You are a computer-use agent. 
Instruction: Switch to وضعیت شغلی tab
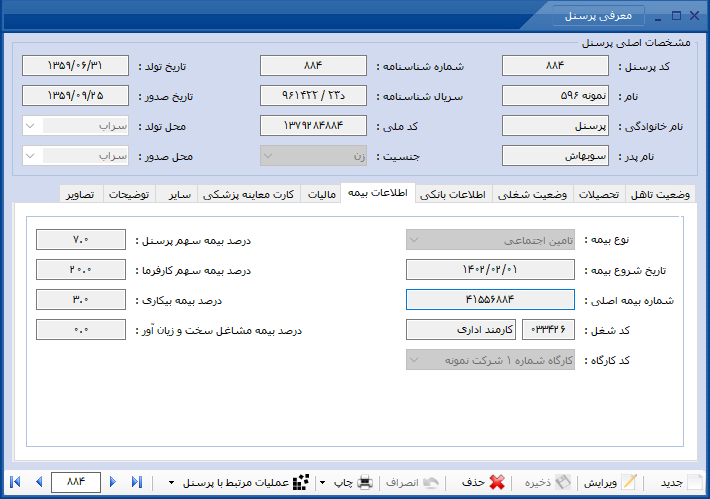[532, 194]
